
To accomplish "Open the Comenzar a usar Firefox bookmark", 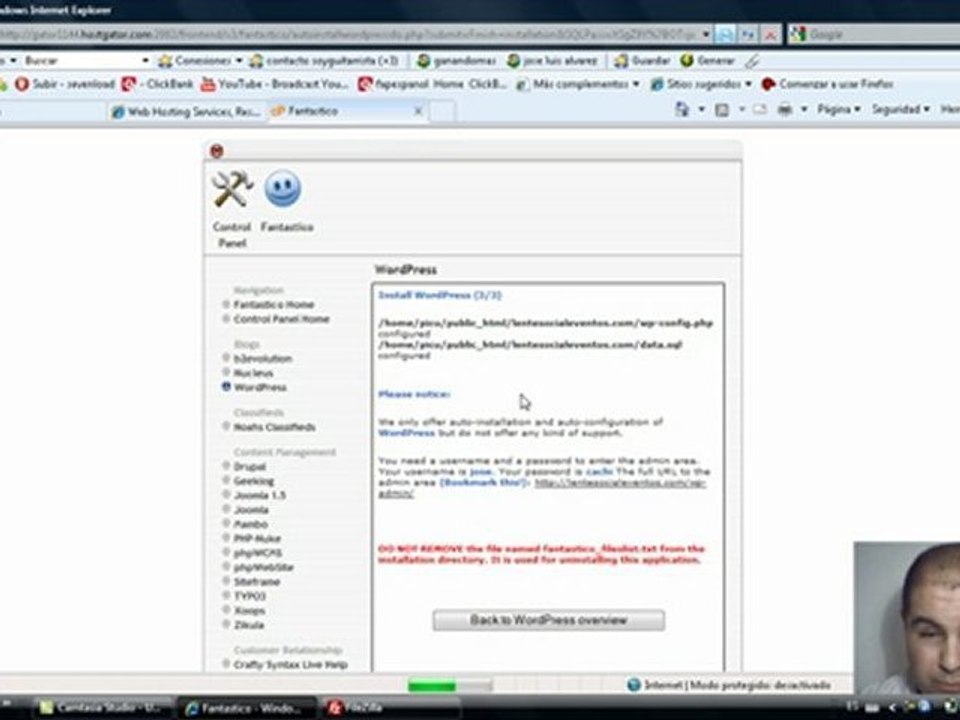I will click(827, 84).
